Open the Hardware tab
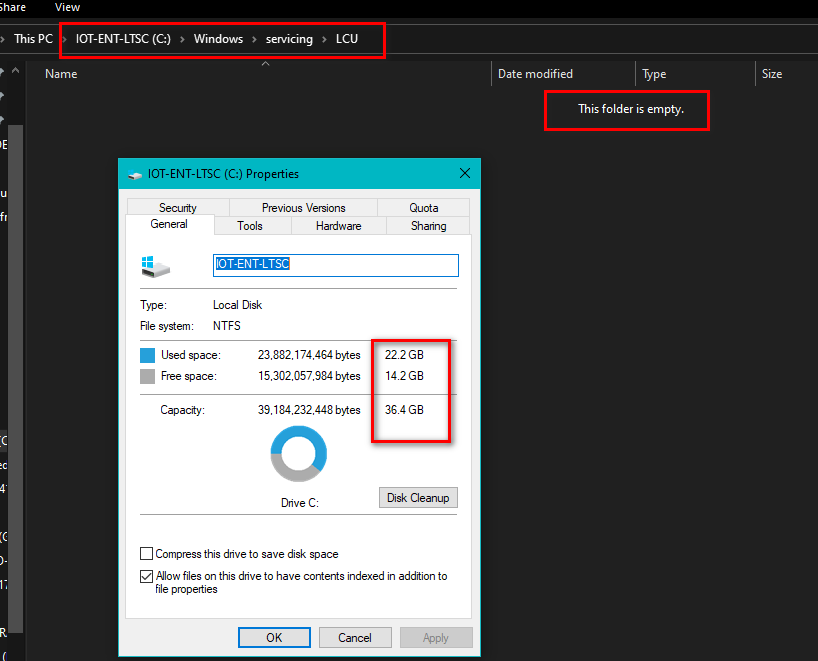 (x=339, y=226)
